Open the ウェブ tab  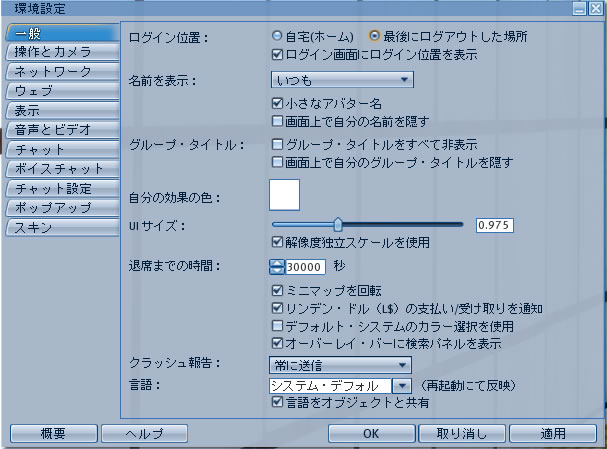tap(63, 91)
